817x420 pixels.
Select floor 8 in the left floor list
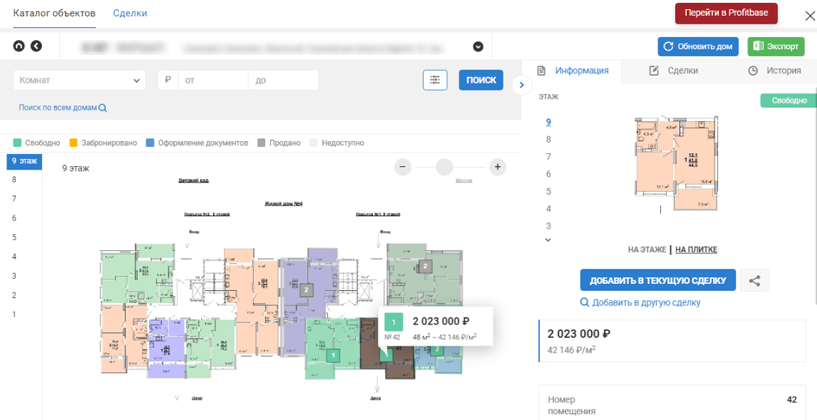[x=14, y=179]
